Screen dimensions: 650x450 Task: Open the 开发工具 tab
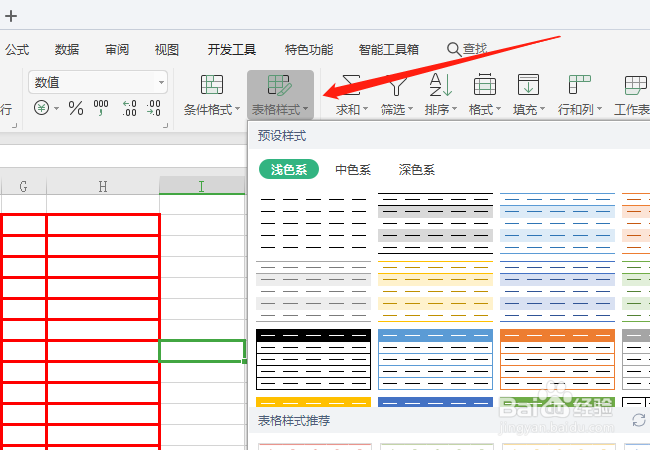click(x=232, y=50)
